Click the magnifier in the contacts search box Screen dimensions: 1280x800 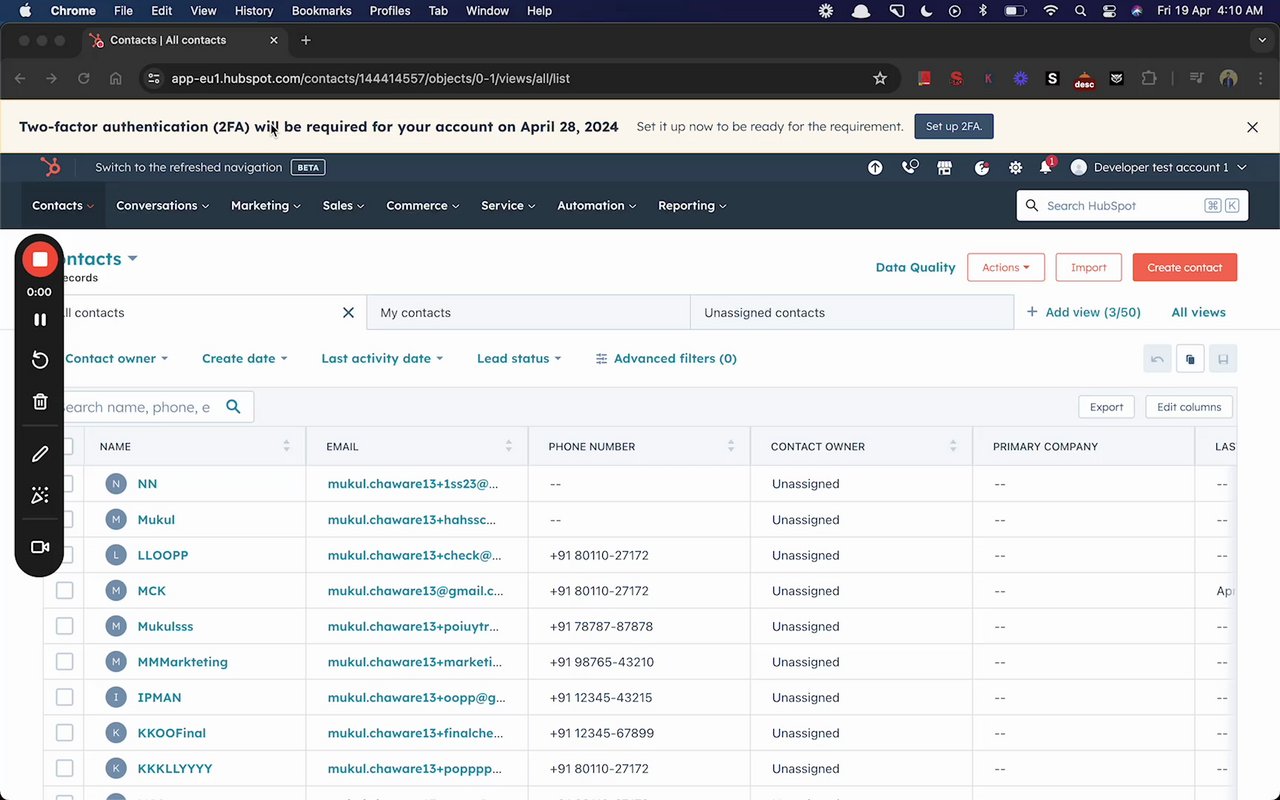[x=233, y=407]
